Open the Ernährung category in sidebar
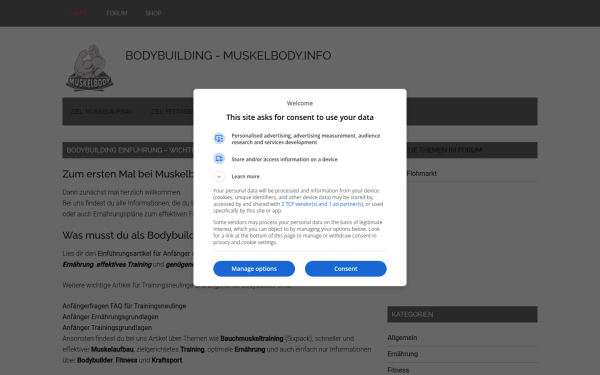This screenshot has height=375, width=600. click(x=403, y=354)
